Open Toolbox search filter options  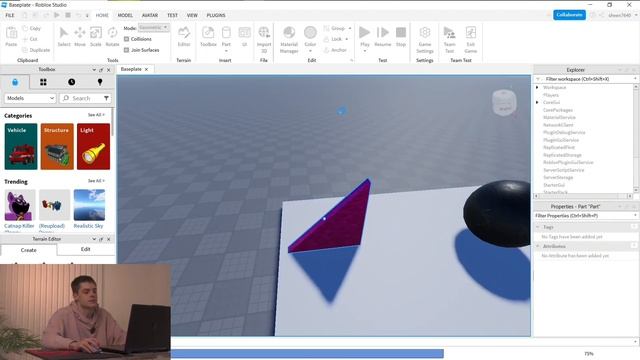coord(106,98)
